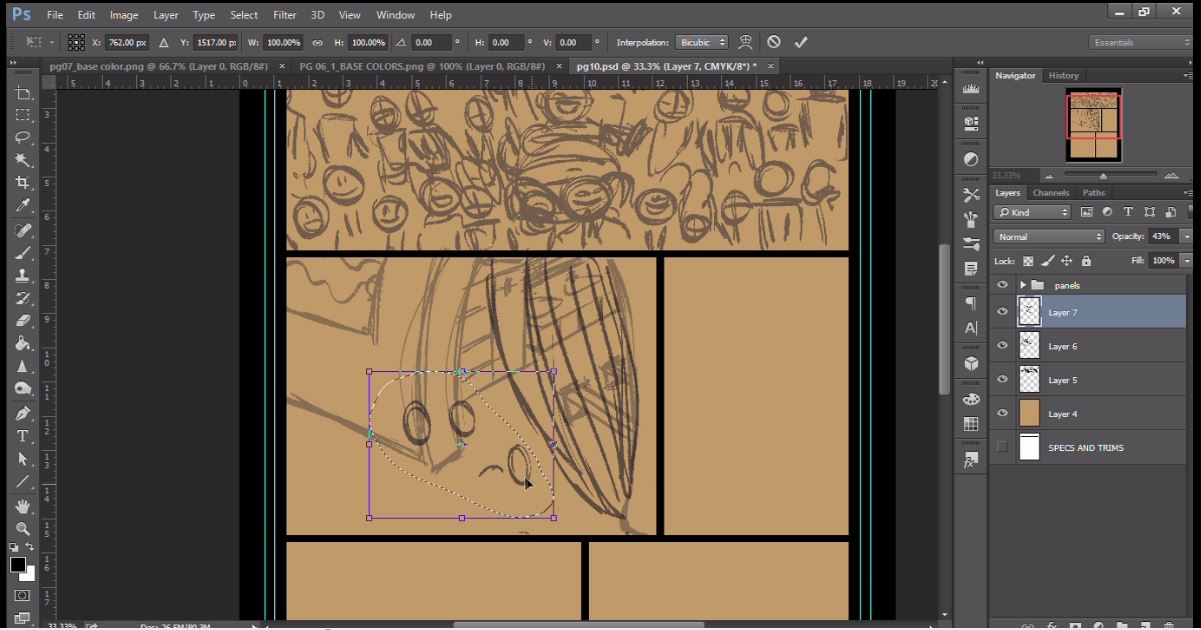Viewport: 1201px width, 630px height.
Task: Open the blend mode dropdown showing Normal
Action: click(1047, 236)
